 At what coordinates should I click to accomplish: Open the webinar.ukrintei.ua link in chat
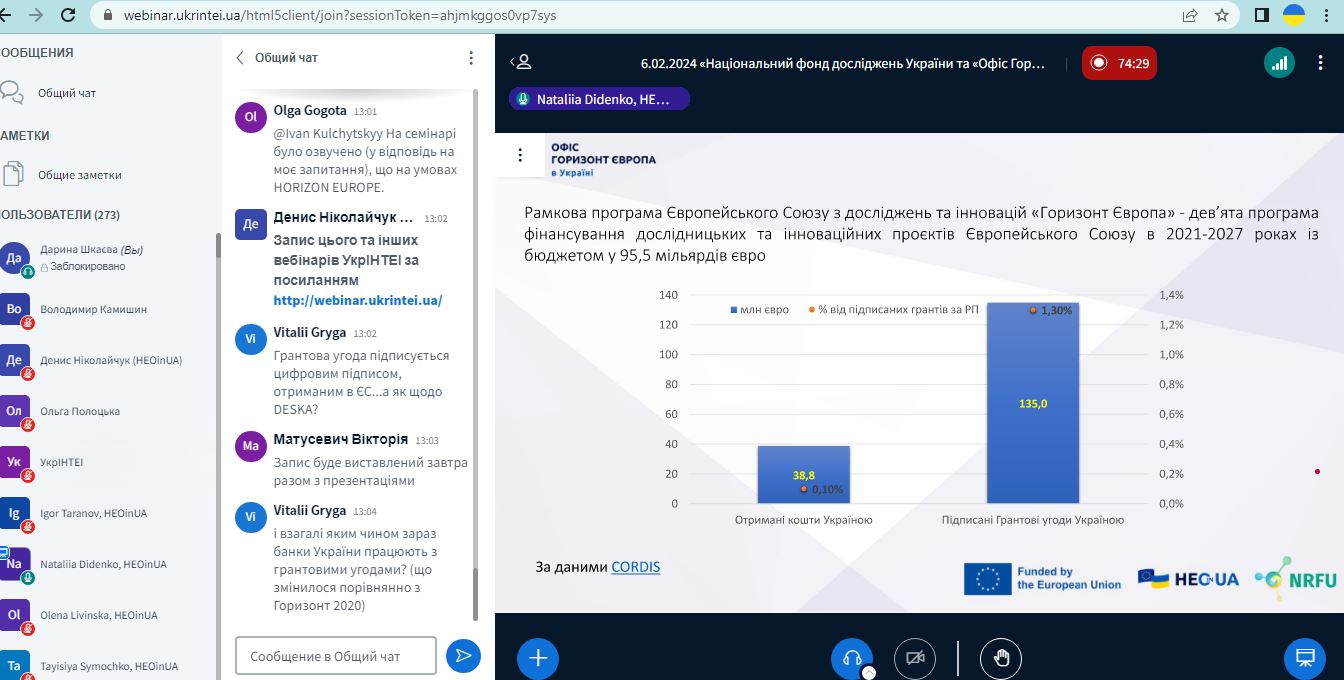tap(357, 300)
